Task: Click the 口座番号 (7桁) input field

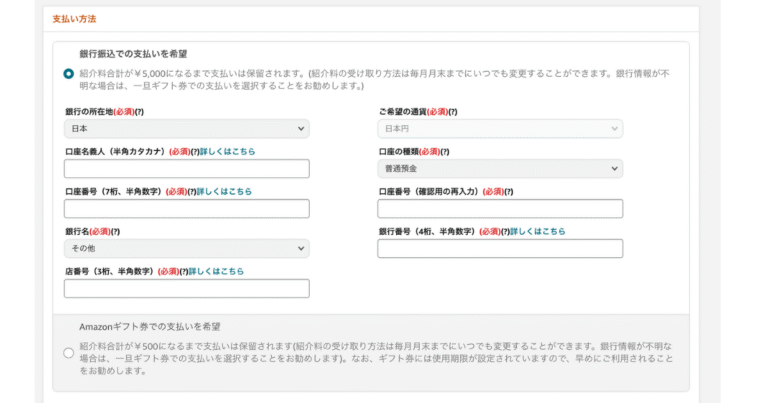Action: (x=187, y=209)
